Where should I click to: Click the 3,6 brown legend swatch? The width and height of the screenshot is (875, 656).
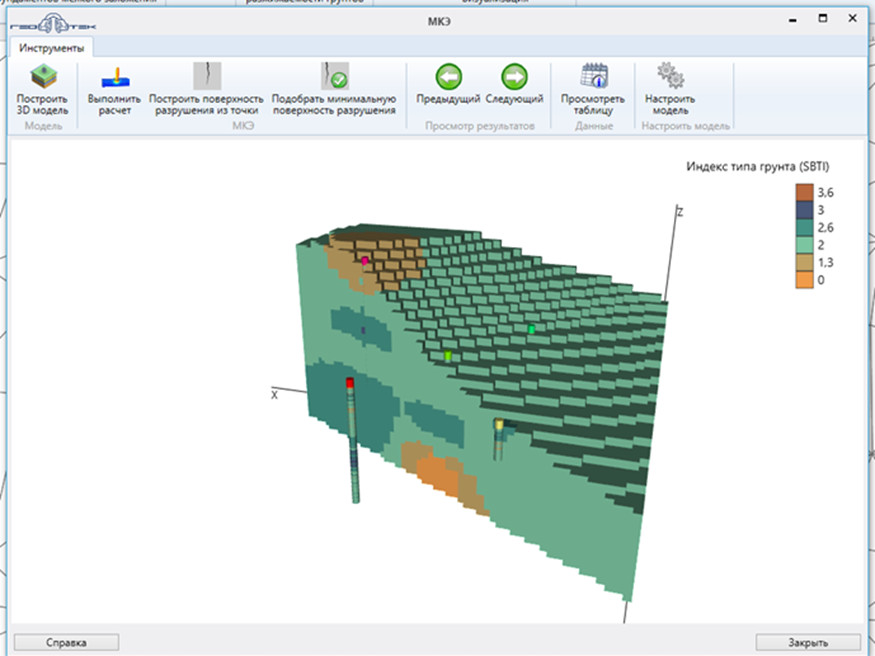pyautogui.click(x=804, y=192)
